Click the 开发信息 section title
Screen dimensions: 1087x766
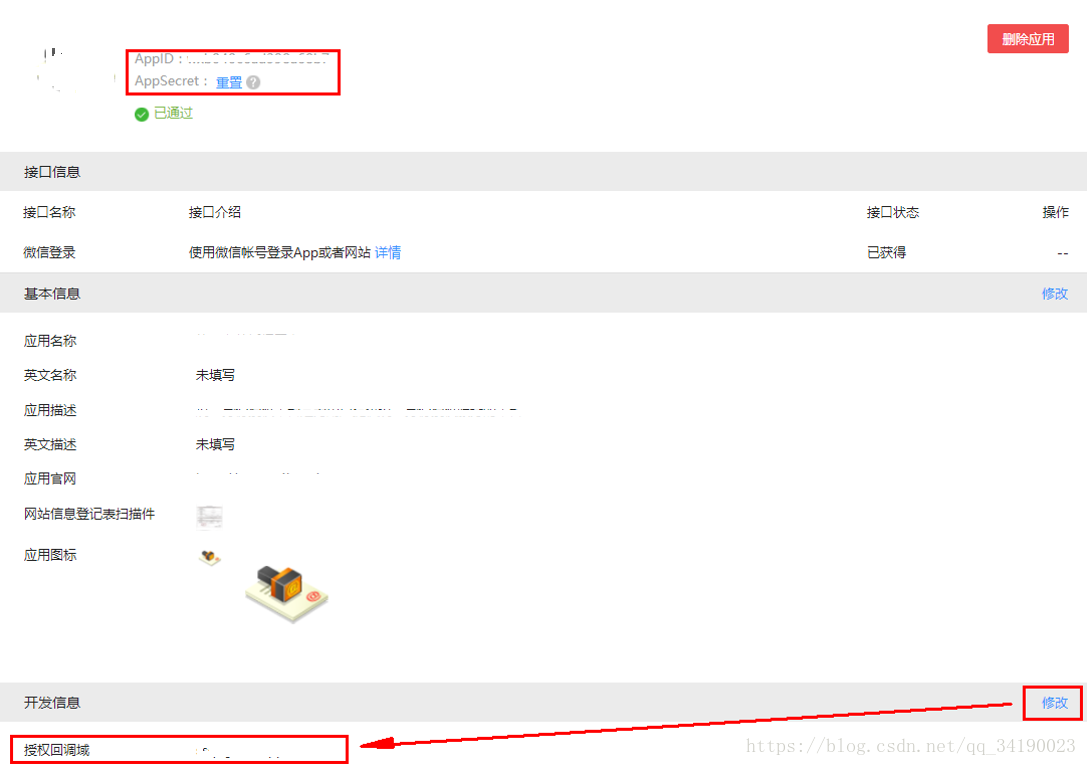[52, 703]
